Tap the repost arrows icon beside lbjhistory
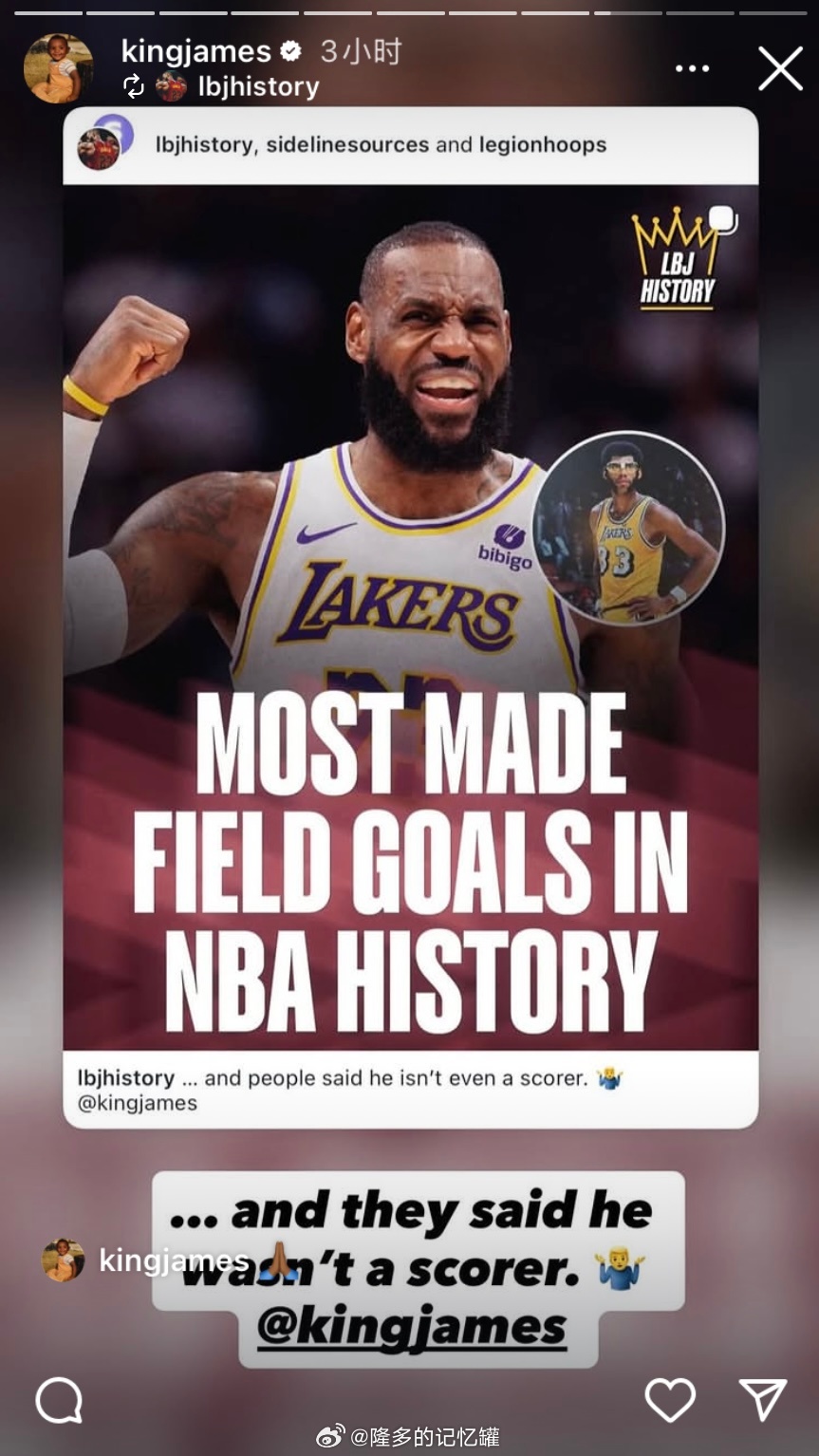 coord(134,86)
